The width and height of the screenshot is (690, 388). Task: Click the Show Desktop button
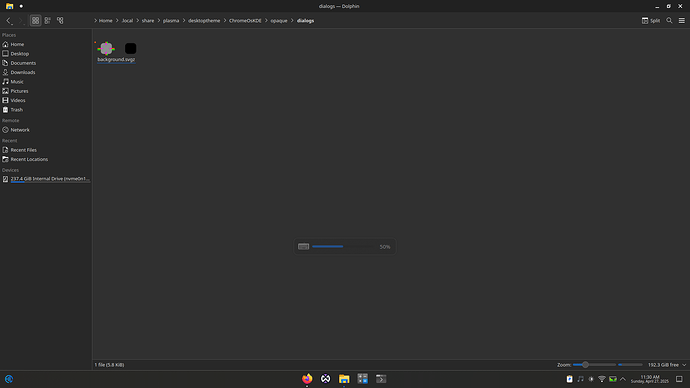[x=679, y=379]
